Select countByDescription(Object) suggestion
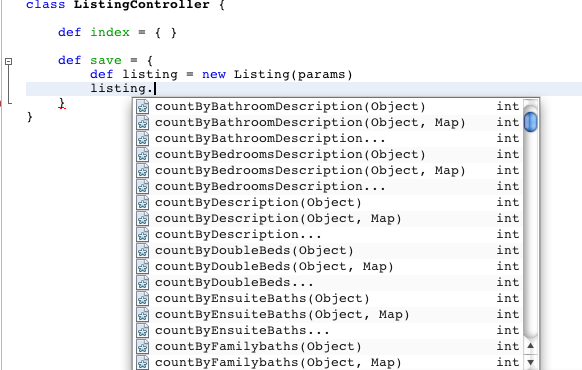Screen dimensions: 582x370 tap(328, 203)
